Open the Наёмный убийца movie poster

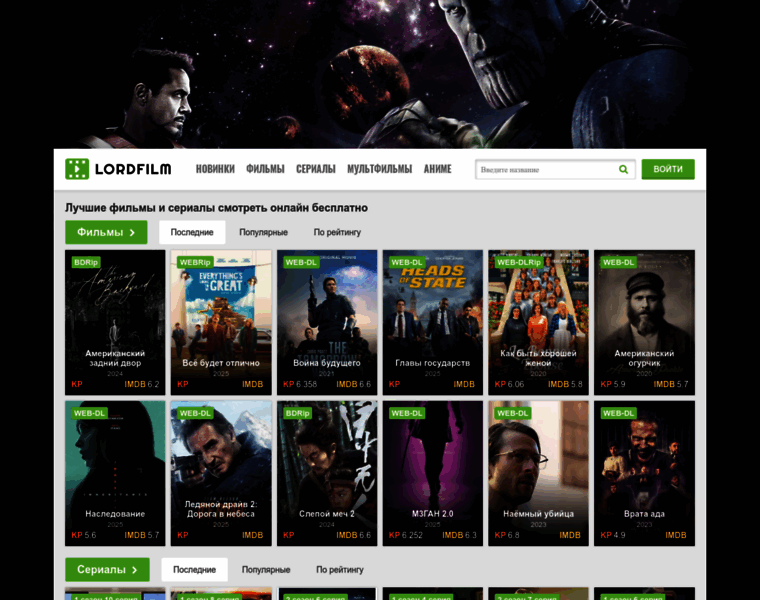538,473
